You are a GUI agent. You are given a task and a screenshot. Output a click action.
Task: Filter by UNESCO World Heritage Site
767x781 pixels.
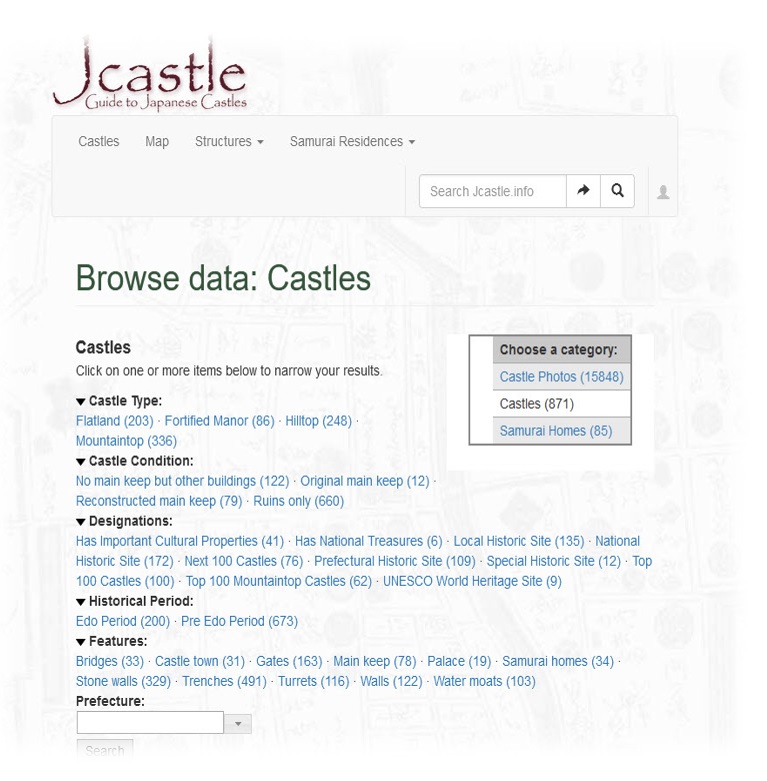click(472, 581)
